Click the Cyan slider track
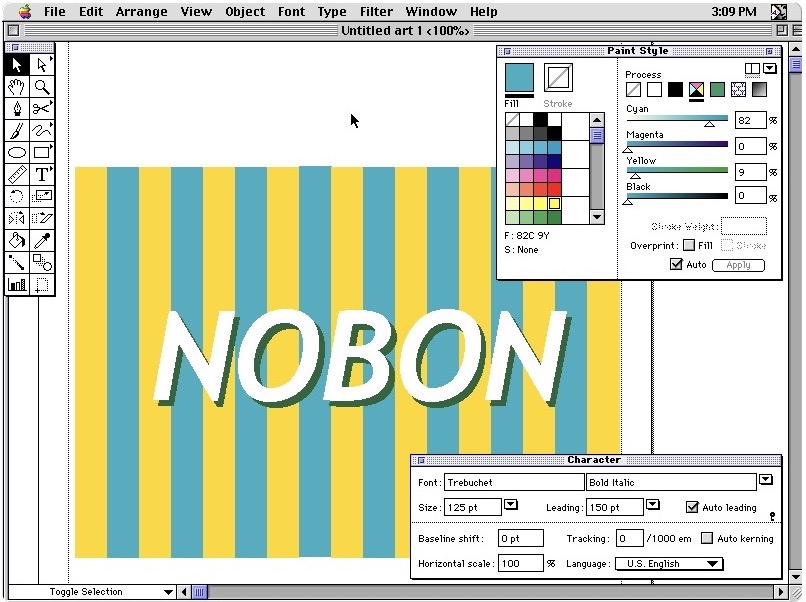Image resolution: width=806 pixels, height=602 pixels. pyautogui.click(x=677, y=119)
